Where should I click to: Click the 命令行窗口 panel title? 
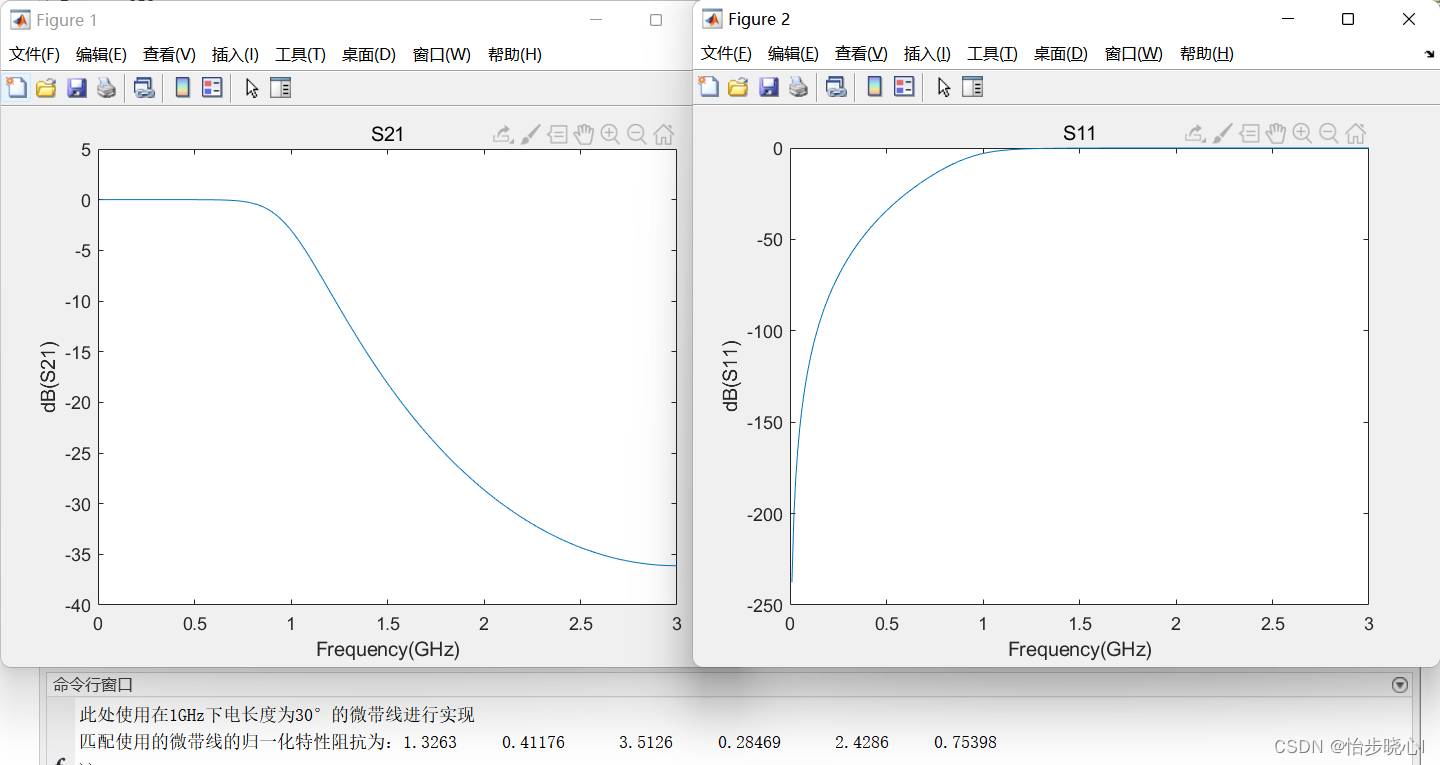tap(93, 685)
